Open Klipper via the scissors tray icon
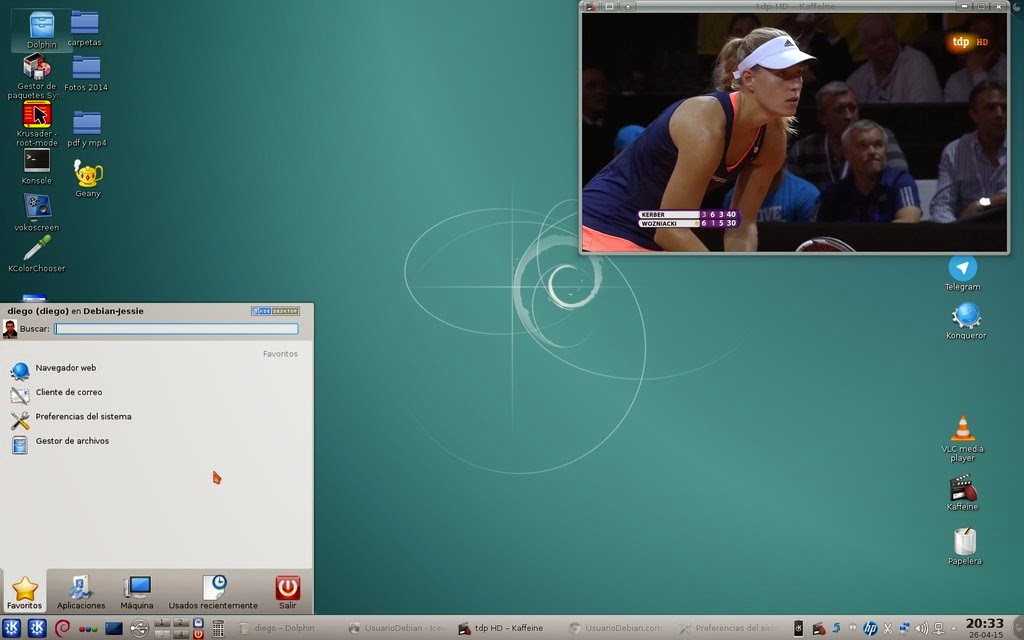Viewport: 1024px width, 640px height. click(x=888, y=628)
